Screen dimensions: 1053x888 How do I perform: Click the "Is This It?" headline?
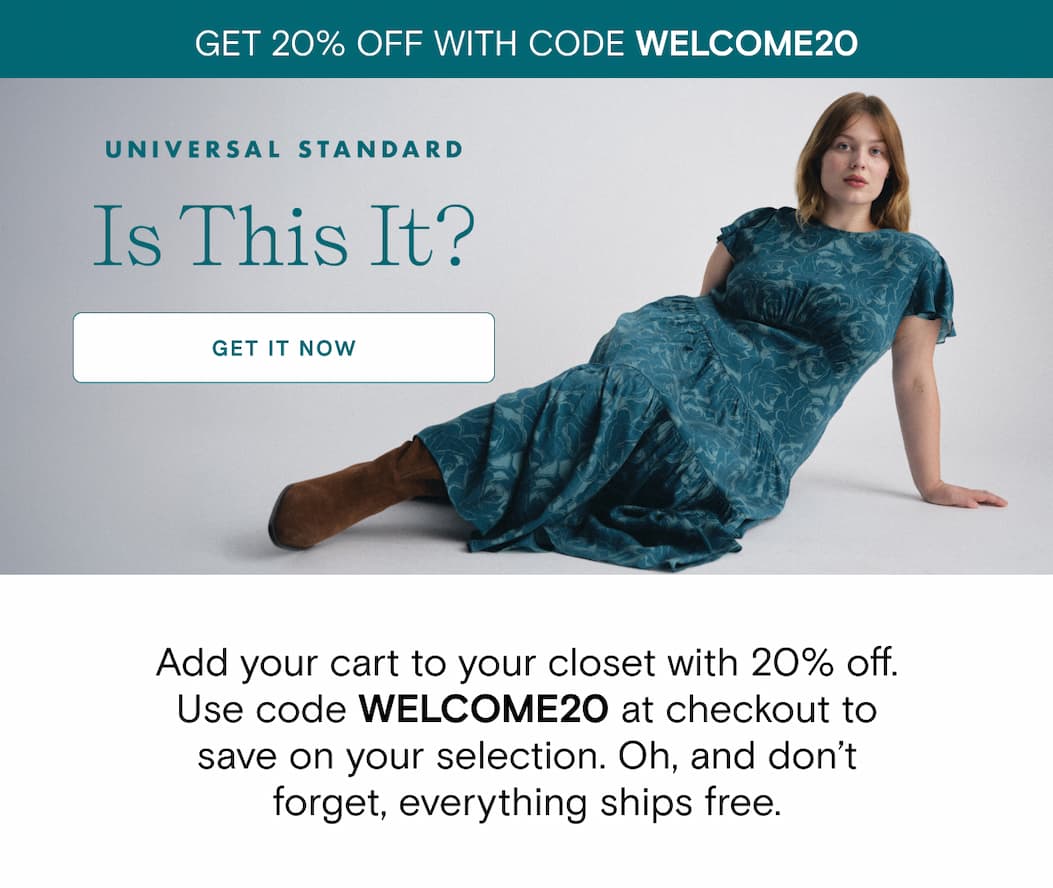tap(283, 236)
